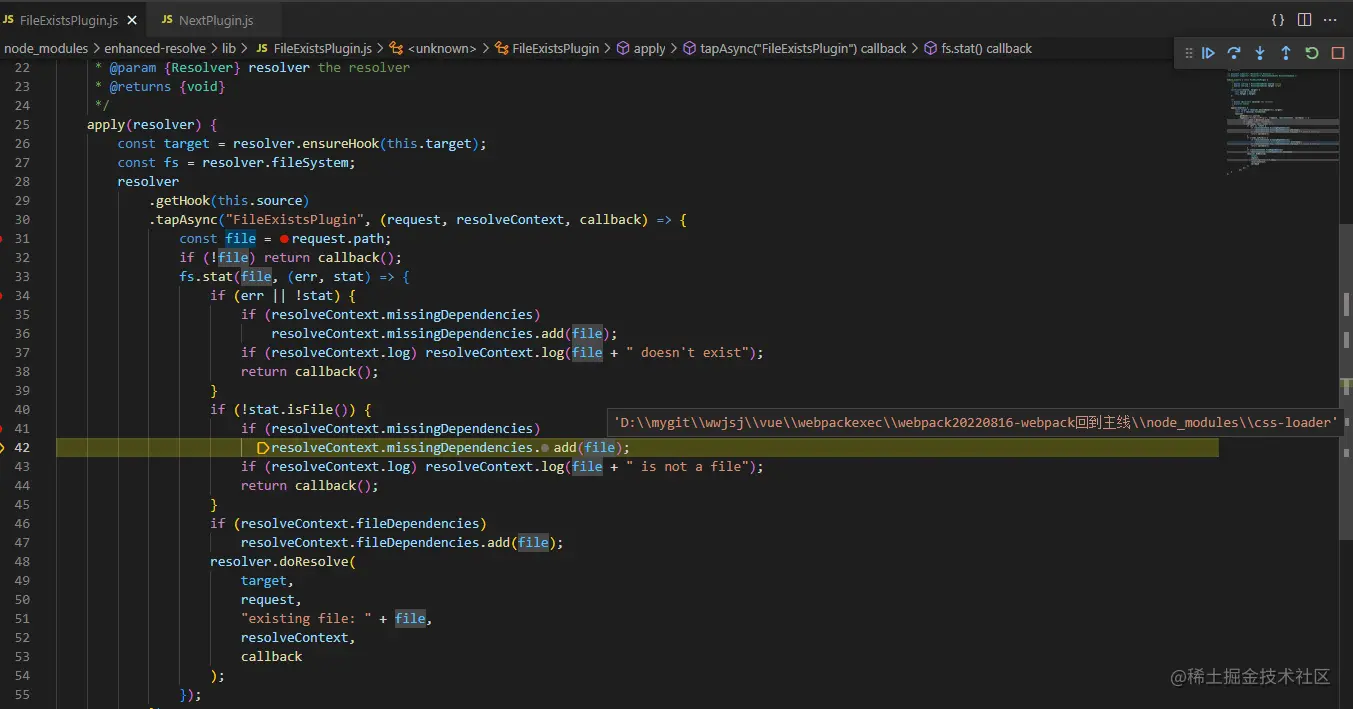Image resolution: width=1353 pixels, height=709 pixels.
Task: Open the lib breadcrumb segment
Action: tap(229, 48)
